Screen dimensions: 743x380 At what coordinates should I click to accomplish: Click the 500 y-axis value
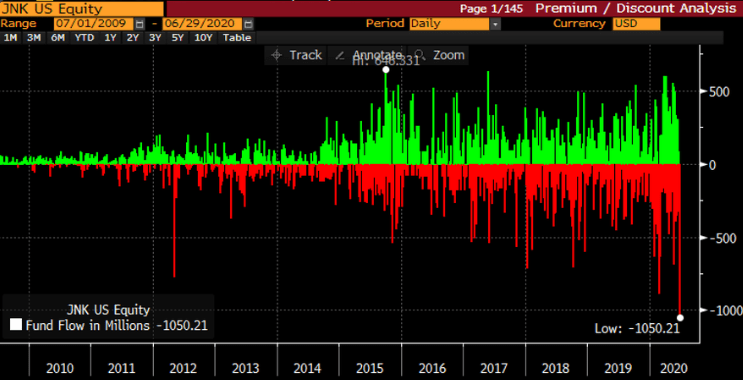(x=719, y=91)
